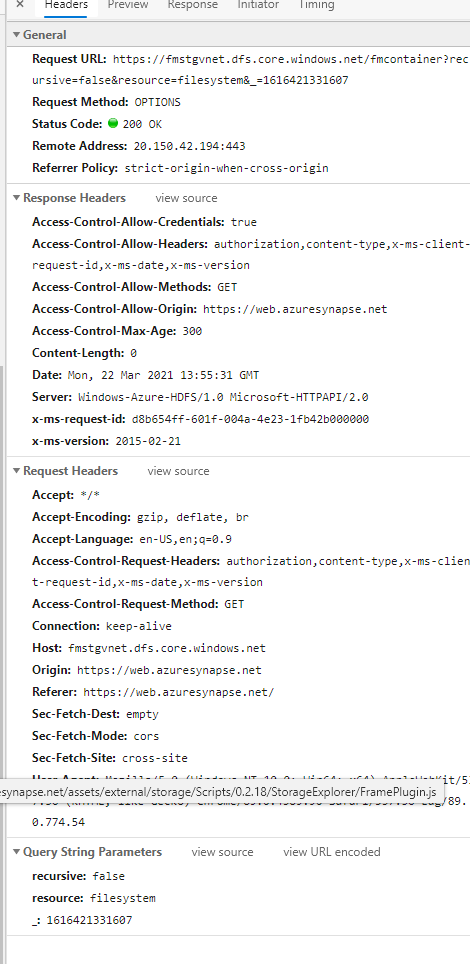Open the Initiator tab
This screenshot has width=470, height=964.
[x=258, y=5]
